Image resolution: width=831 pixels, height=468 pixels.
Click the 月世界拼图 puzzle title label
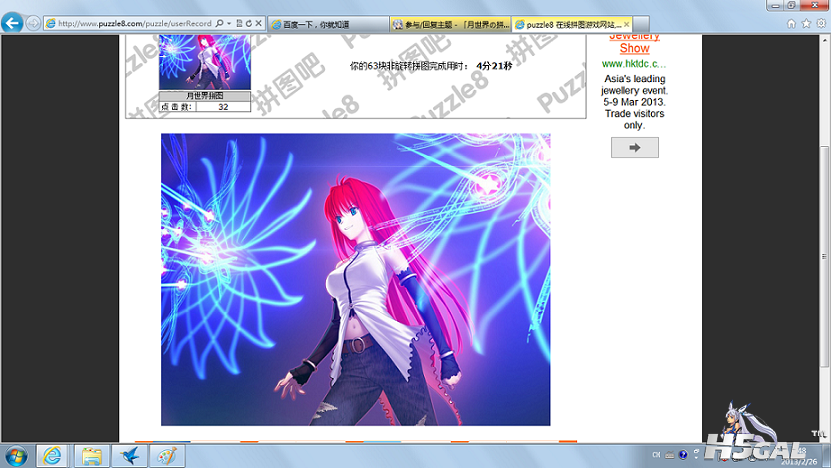[205, 96]
